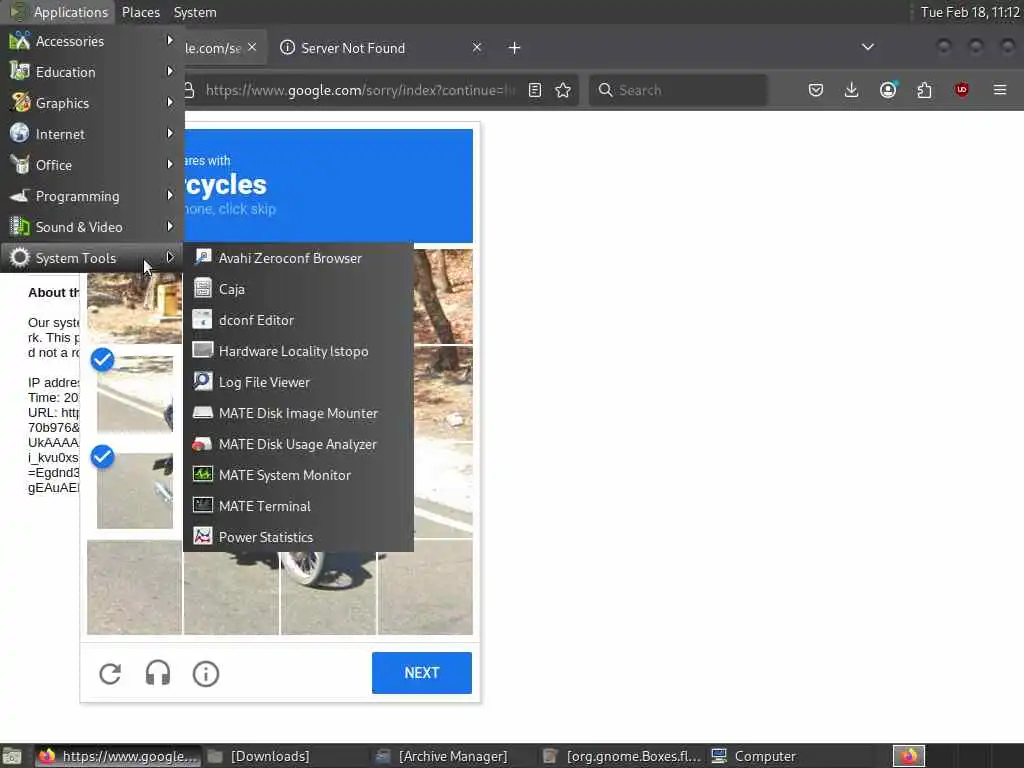Click the clock showing Tue Feb 18
The width and height of the screenshot is (1024, 768).
tap(970, 12)
